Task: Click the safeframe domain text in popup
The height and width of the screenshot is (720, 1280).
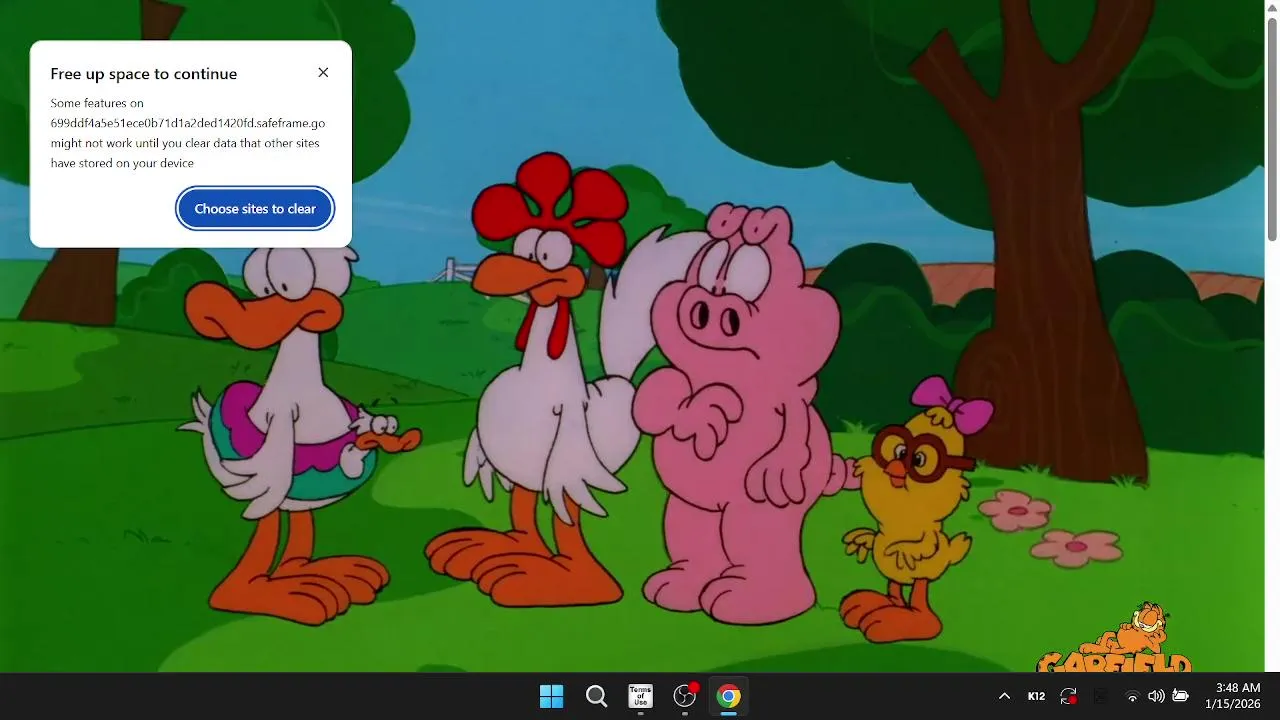Action: click(x=188, y=123)
